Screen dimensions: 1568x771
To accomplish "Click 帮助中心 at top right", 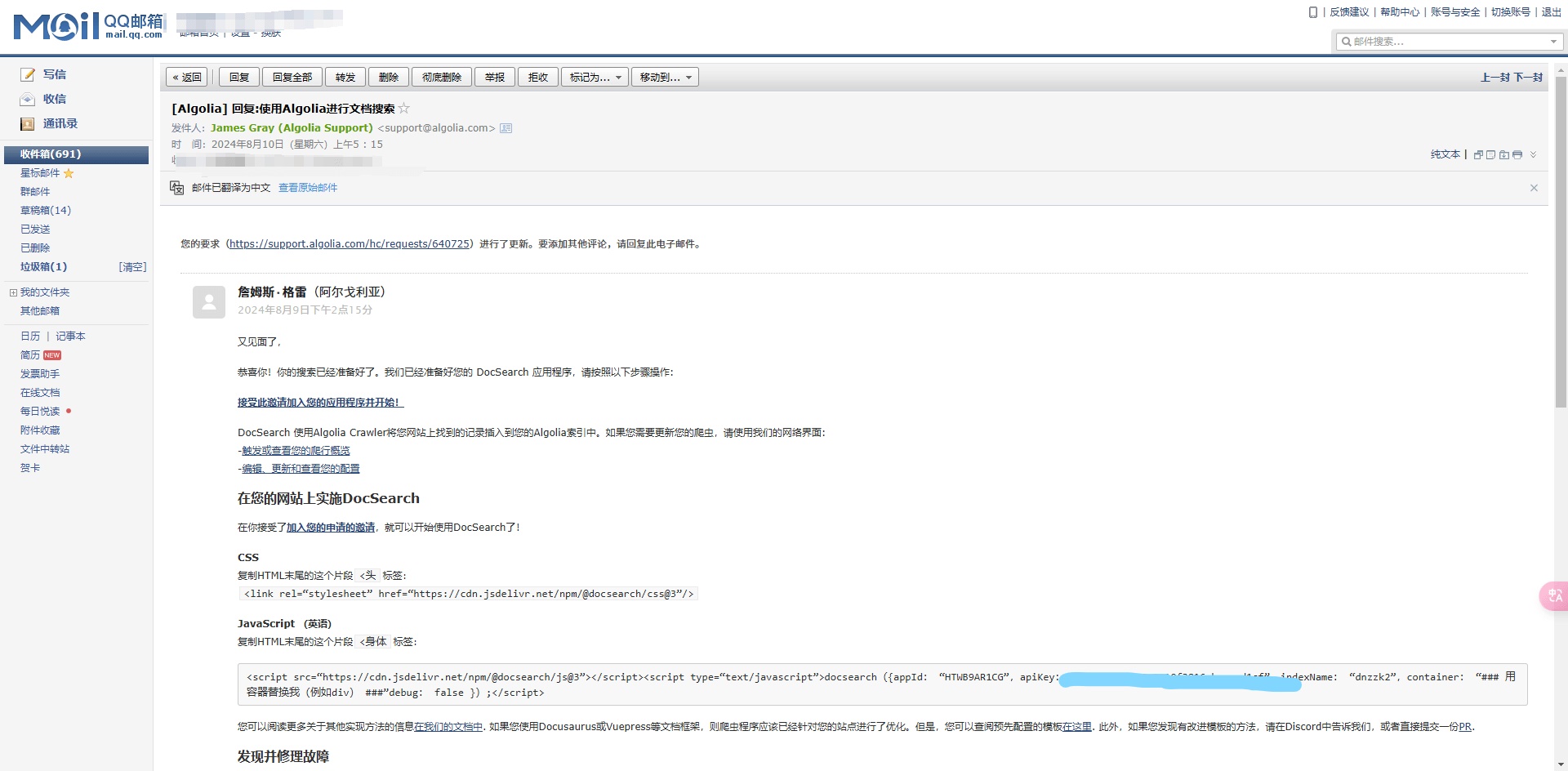I will 1400,12.
